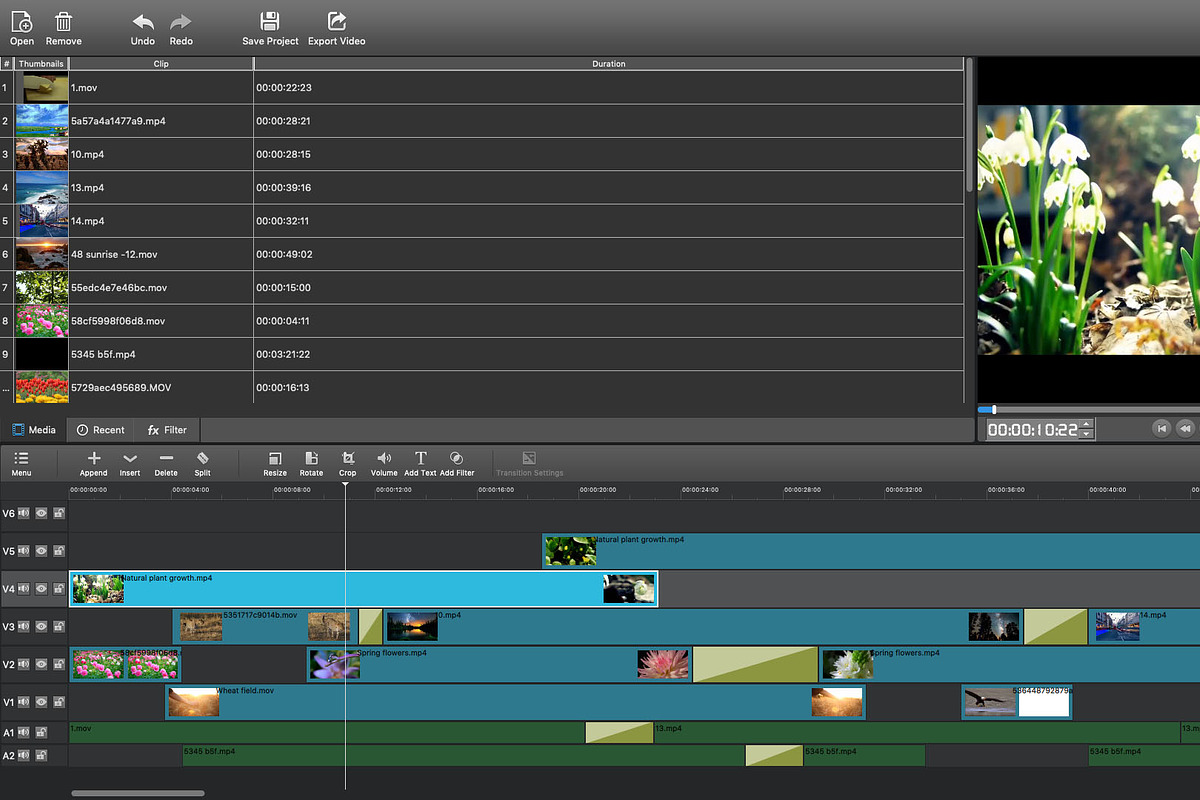Click the audio transition on track A2
This screenshot has height=800, width=1200.
tap(774, 756)
